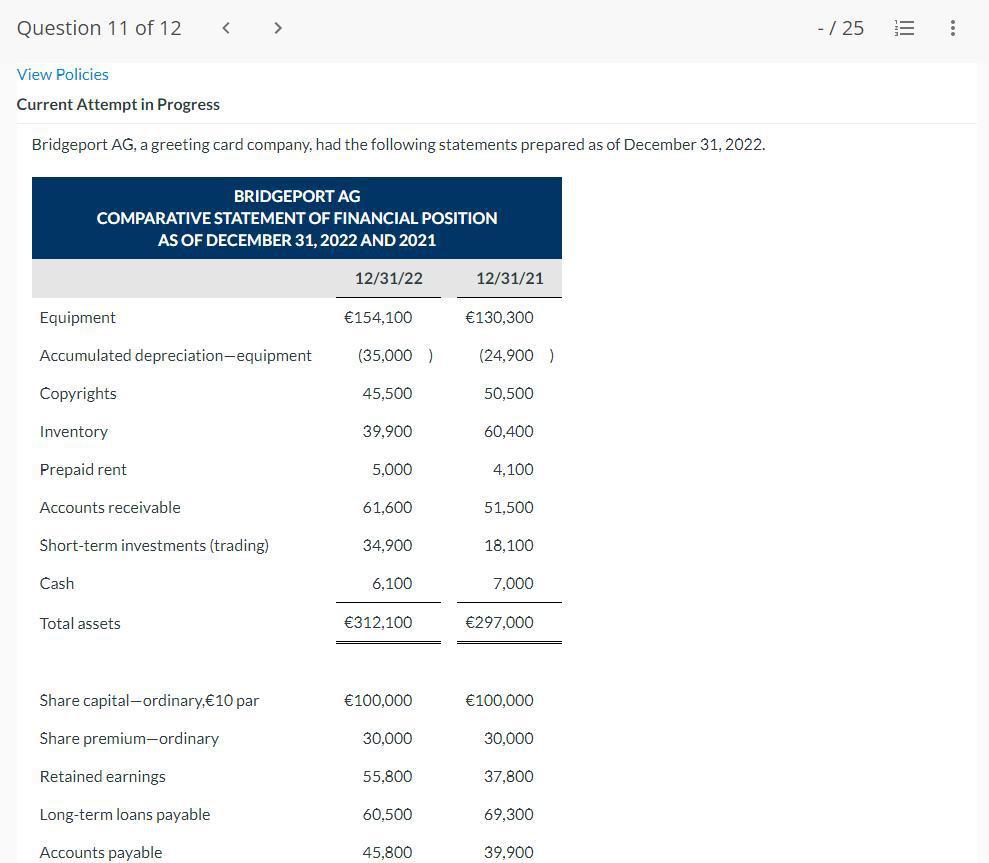989x863 pixels.
Task: Click the 61,600 accounts receivable value
Action: coord(387,507)
